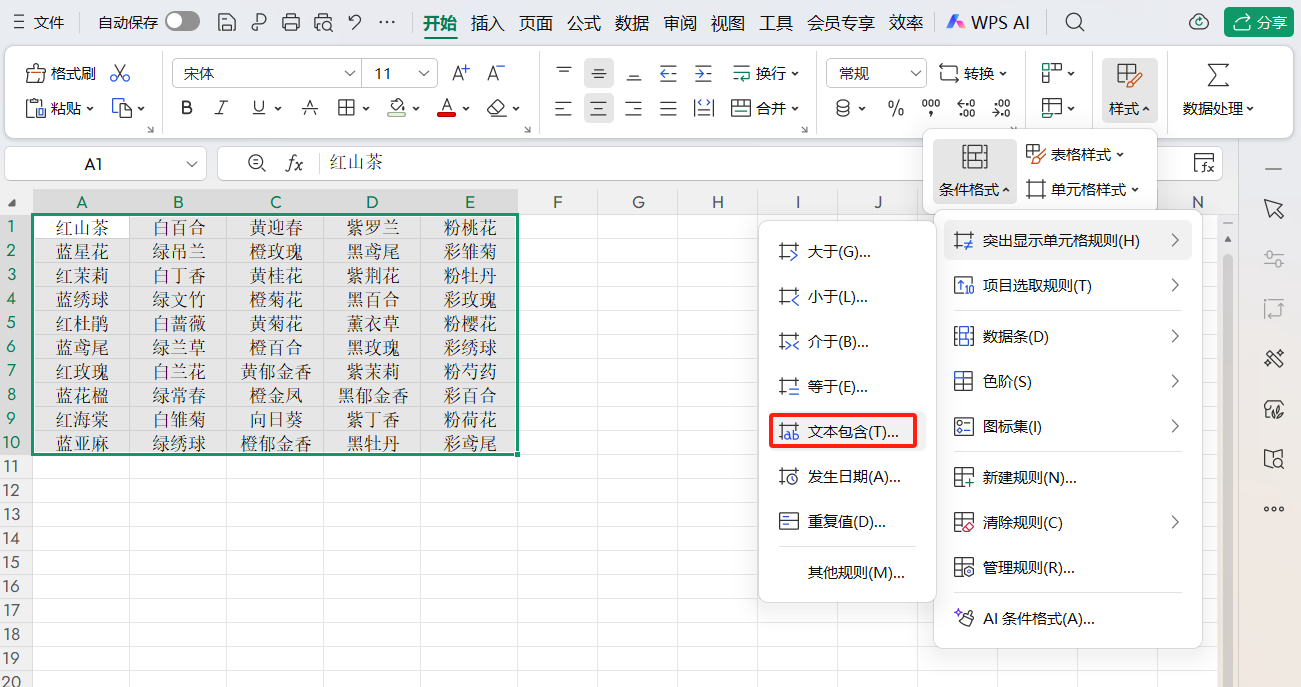Click the Undo arrow icon
Screen dimensions: 1301x687
tap(355, 22)
